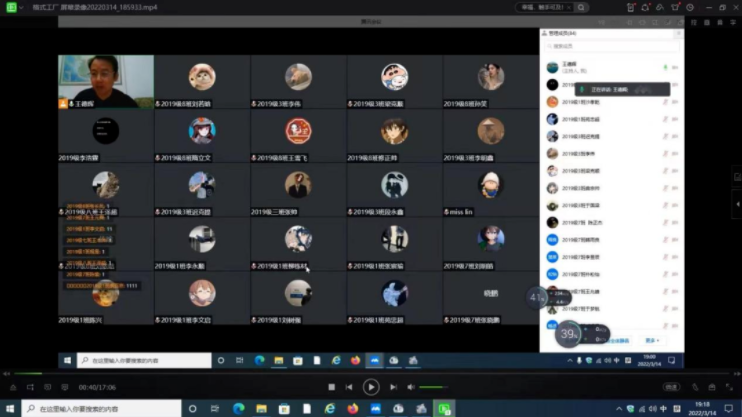
Task: Skip to the previous video
Action: coord(349,387)
